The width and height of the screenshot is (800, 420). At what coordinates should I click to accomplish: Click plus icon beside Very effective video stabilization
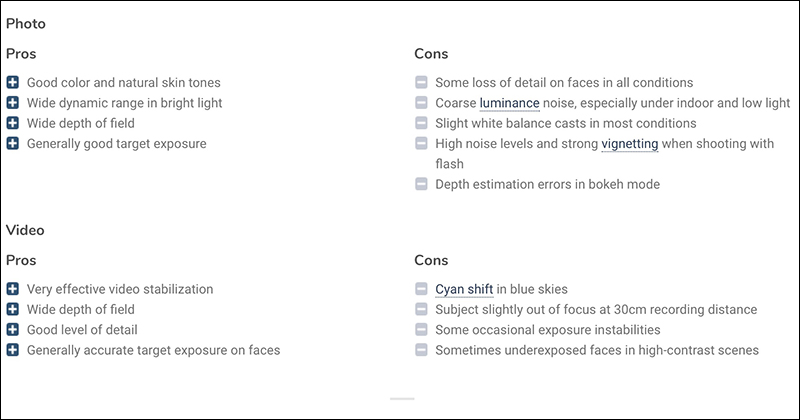[x=13, y=289]
